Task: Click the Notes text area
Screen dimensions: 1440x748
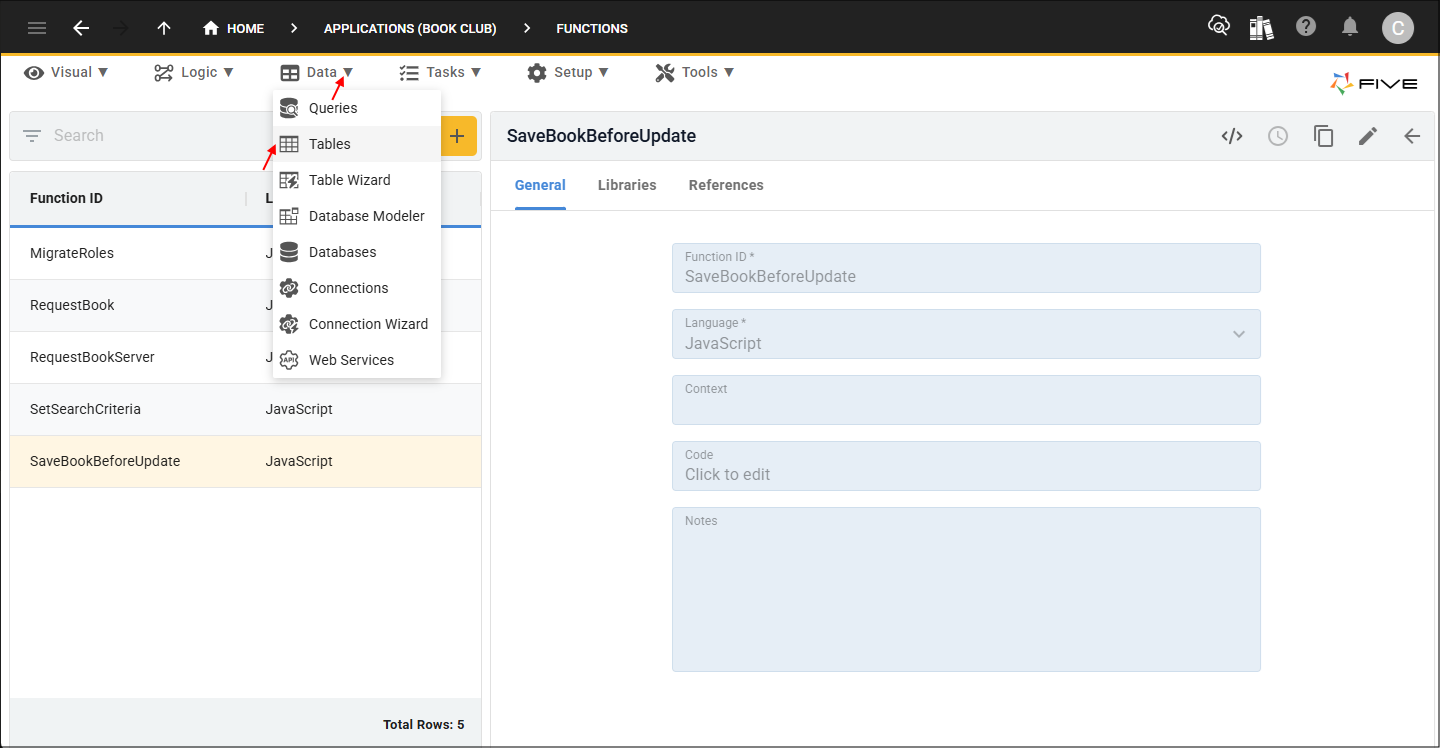Action: tap(966, 589)
